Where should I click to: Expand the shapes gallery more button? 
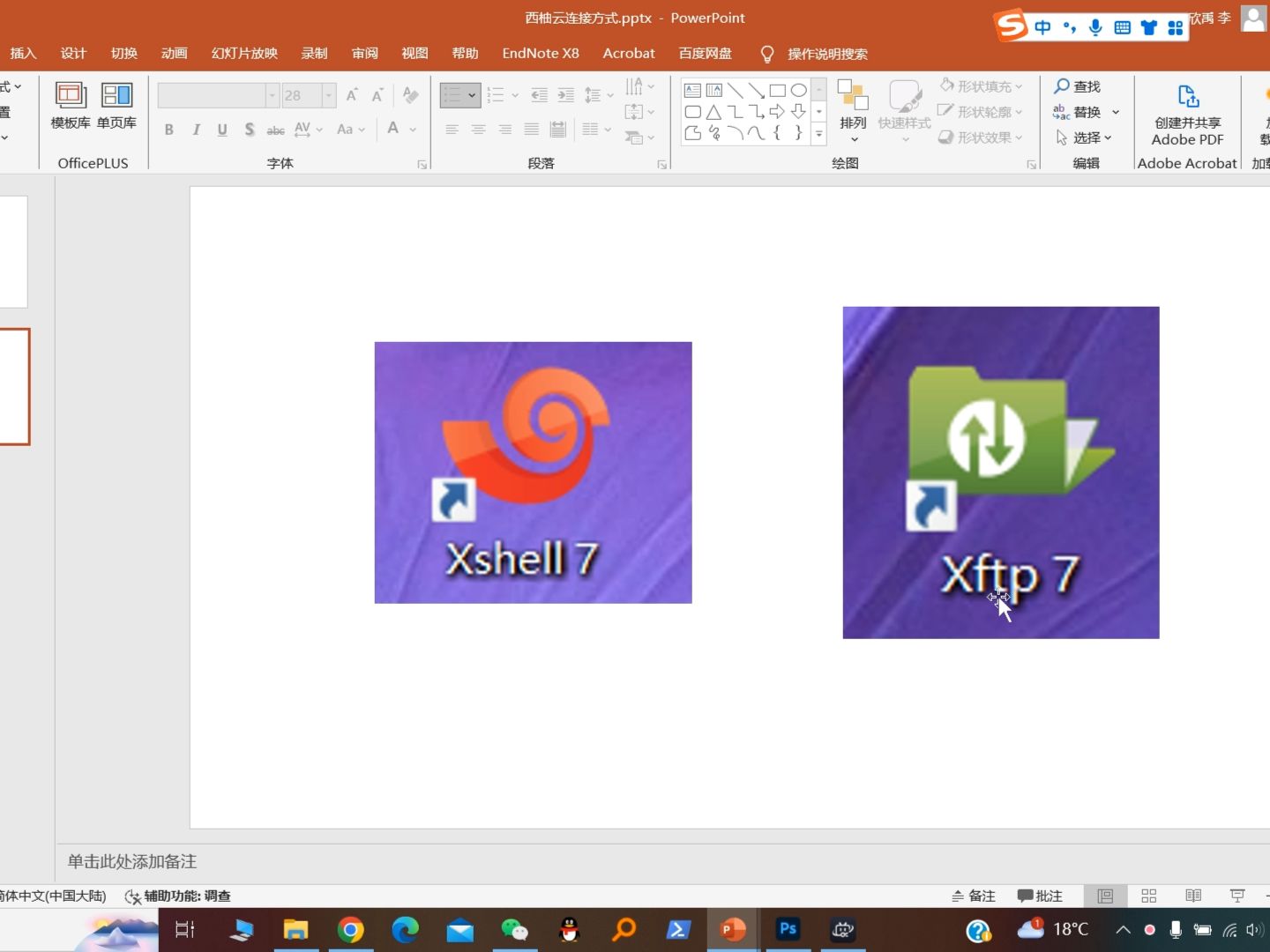click(x=818, y=134)
